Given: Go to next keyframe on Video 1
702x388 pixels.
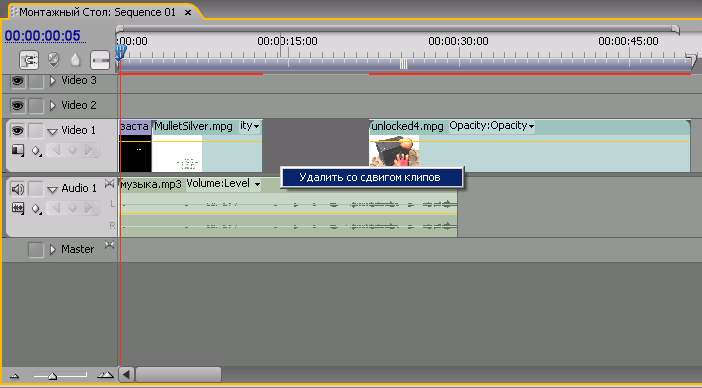Looking at the screenshot, I should [89, 150].
